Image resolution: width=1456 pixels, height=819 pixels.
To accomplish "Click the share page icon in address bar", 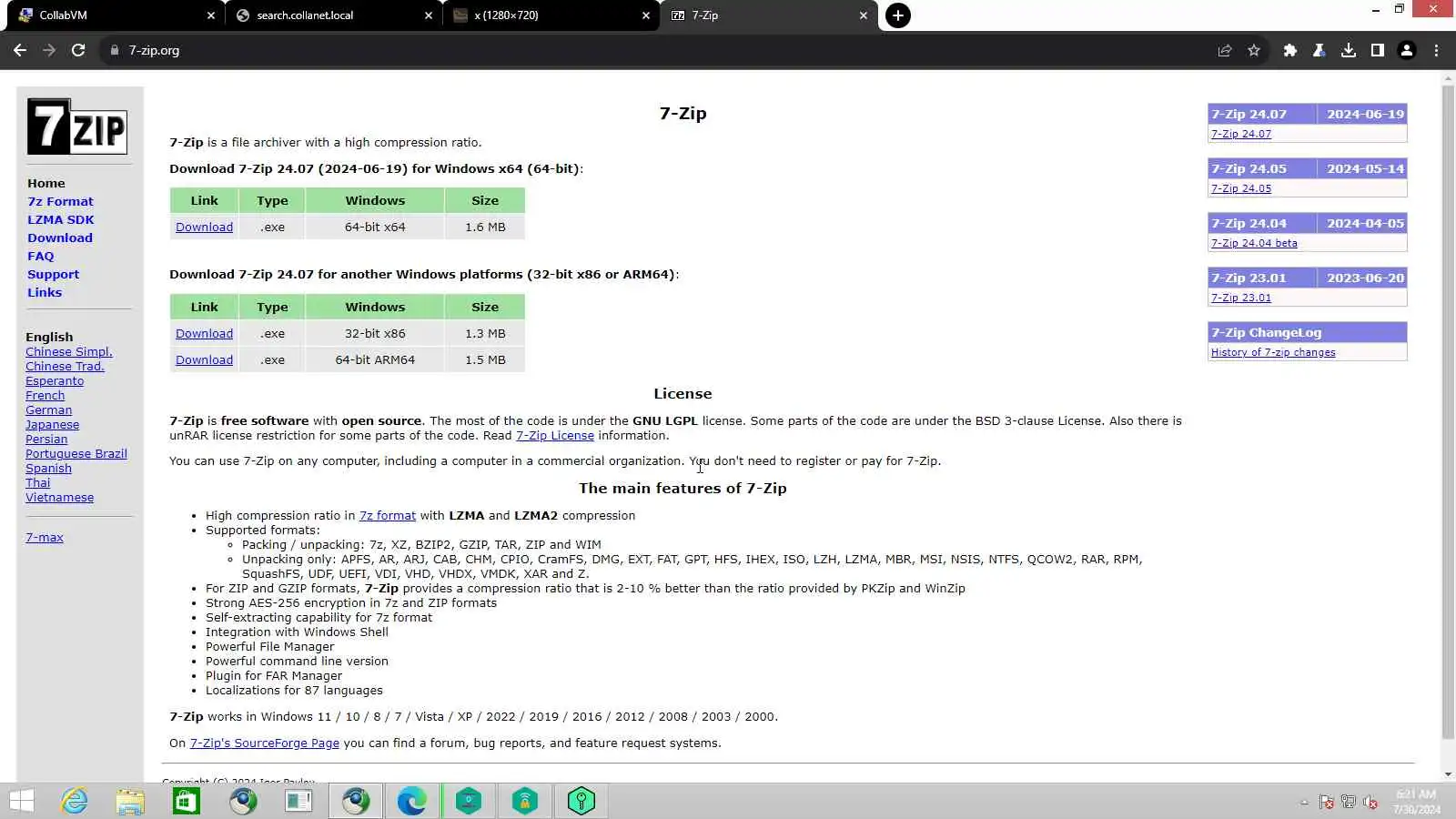I will pos(1225,50).
